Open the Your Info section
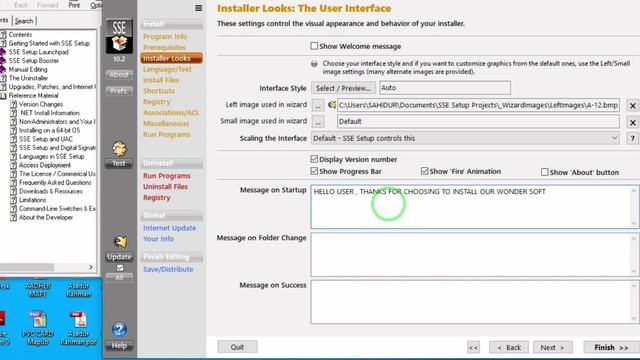 click(x=158, y=239)
